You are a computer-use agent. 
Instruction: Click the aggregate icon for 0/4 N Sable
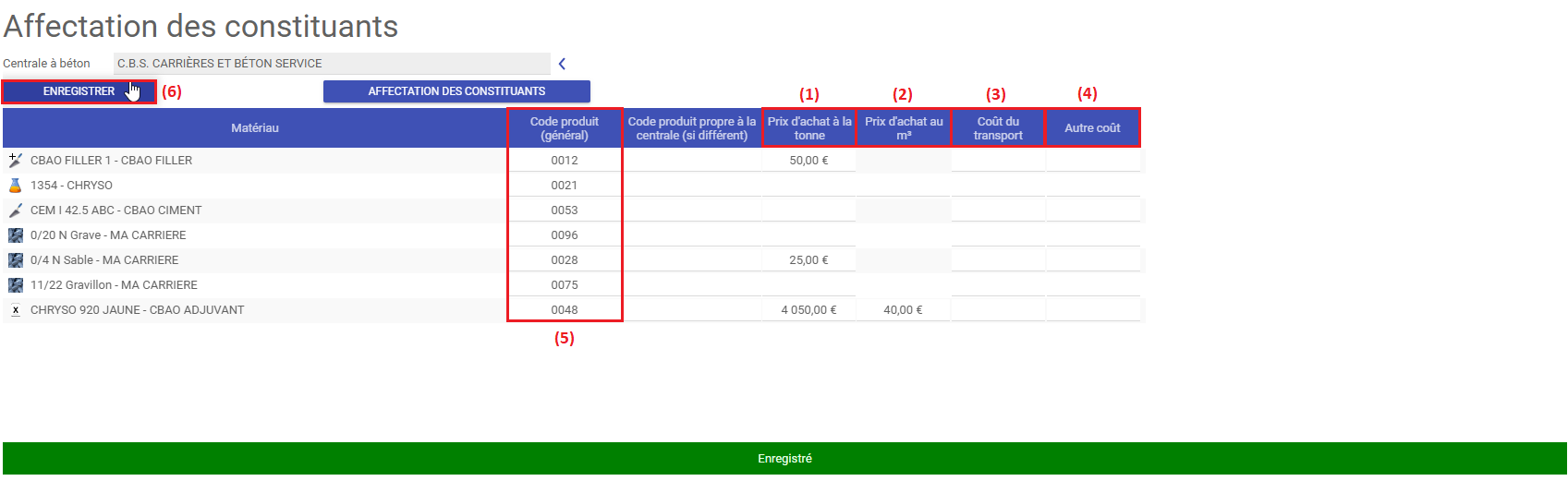(x=15, y=259)
